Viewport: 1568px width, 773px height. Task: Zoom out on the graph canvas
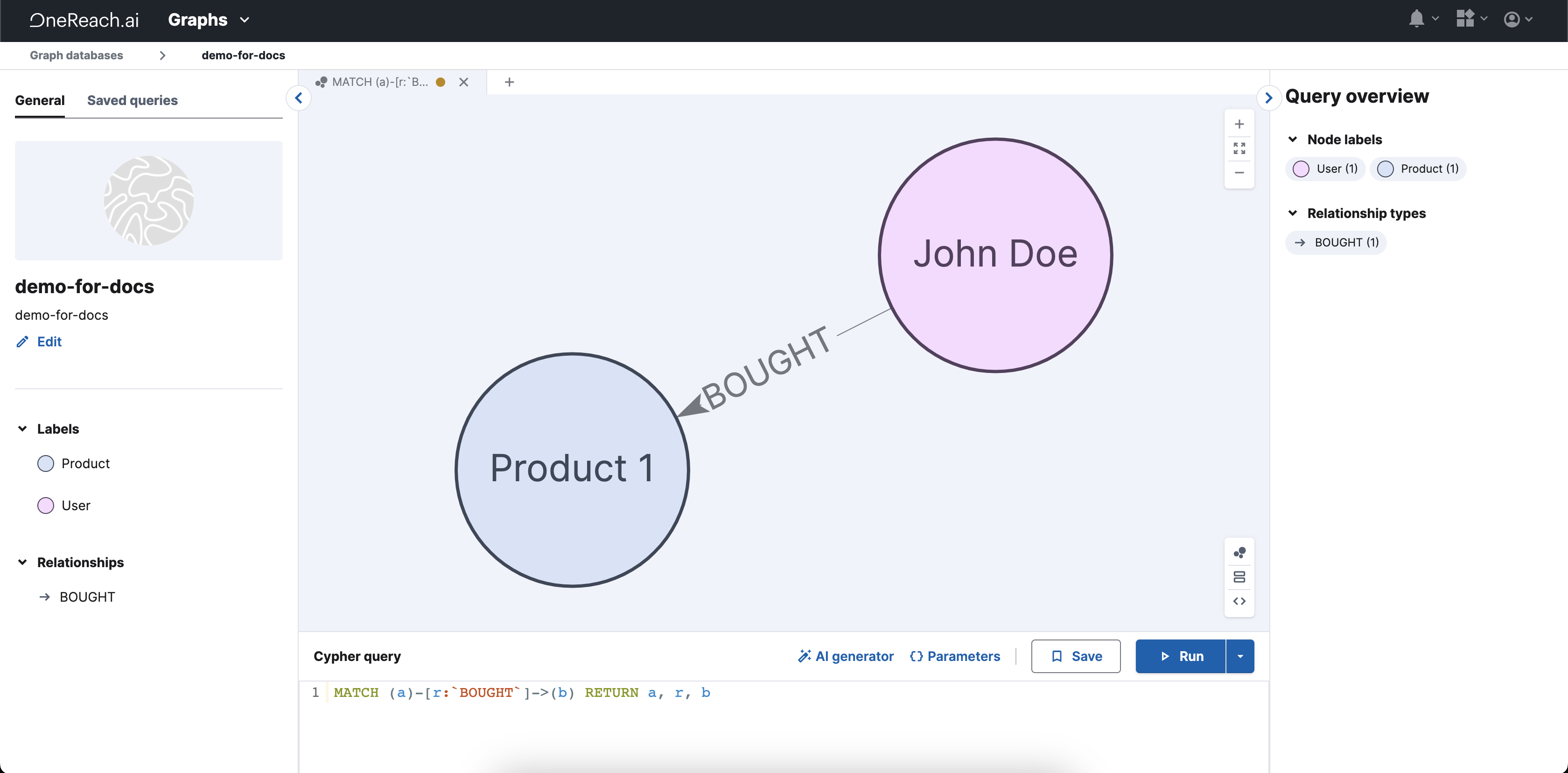click(x=1239, y=173)
